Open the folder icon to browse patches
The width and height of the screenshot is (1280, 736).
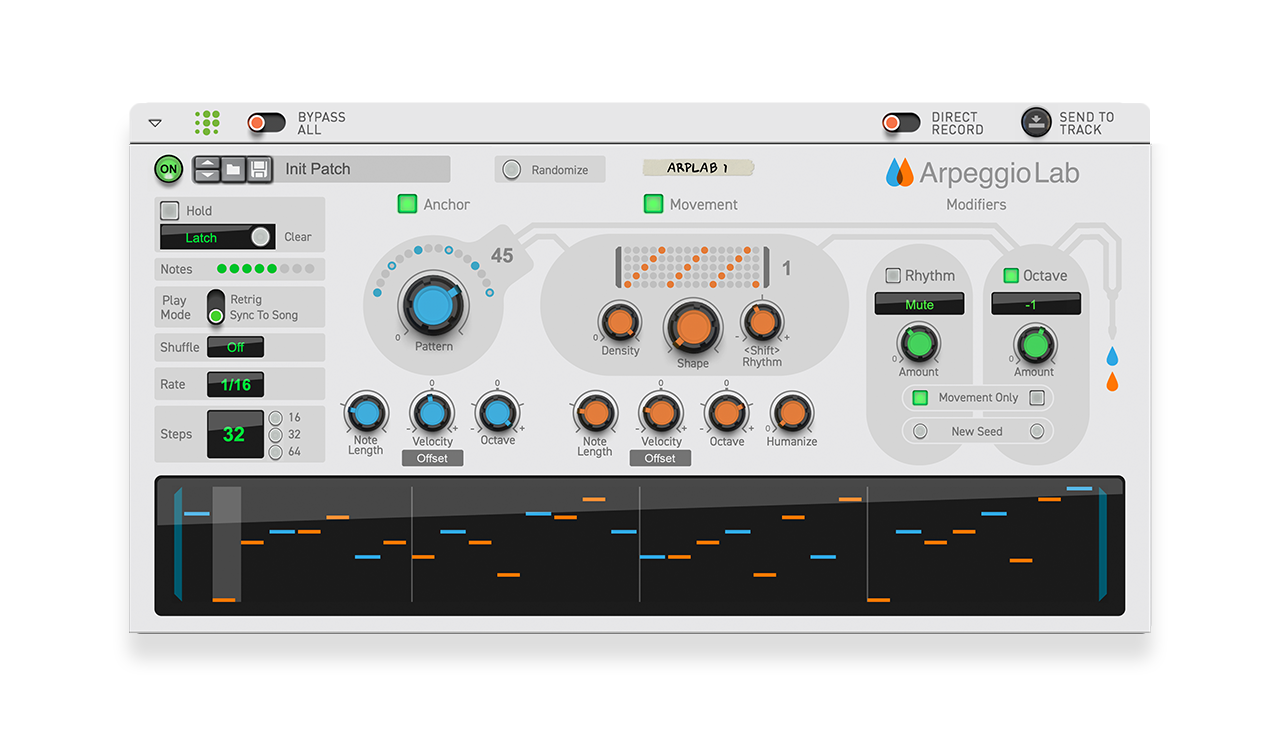tap(233, 169)
